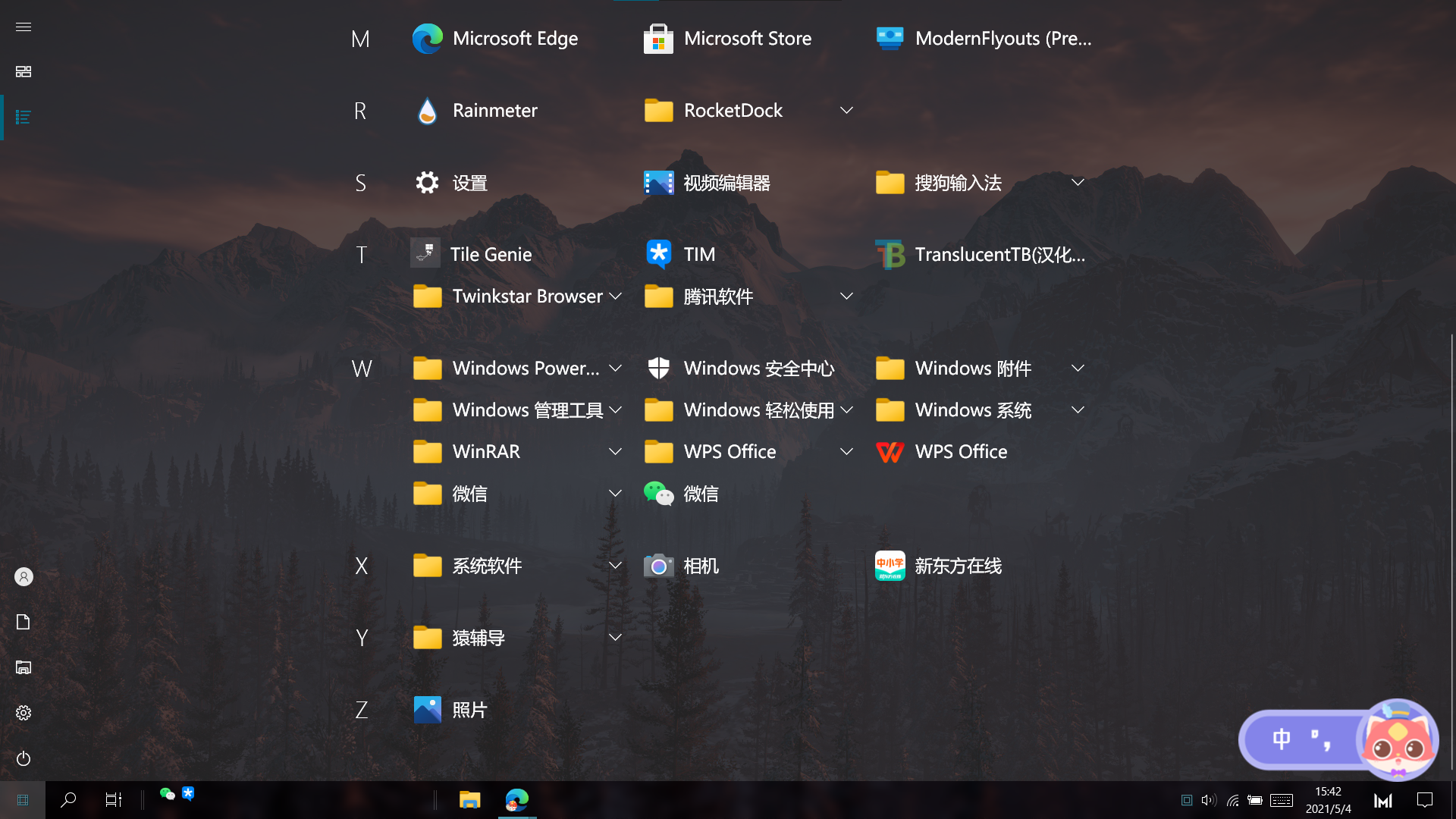The height and width of the screenshot is (819, 1456).
Task: Open Pictures from the Start sidebar
Action: [x=24, y=668]
